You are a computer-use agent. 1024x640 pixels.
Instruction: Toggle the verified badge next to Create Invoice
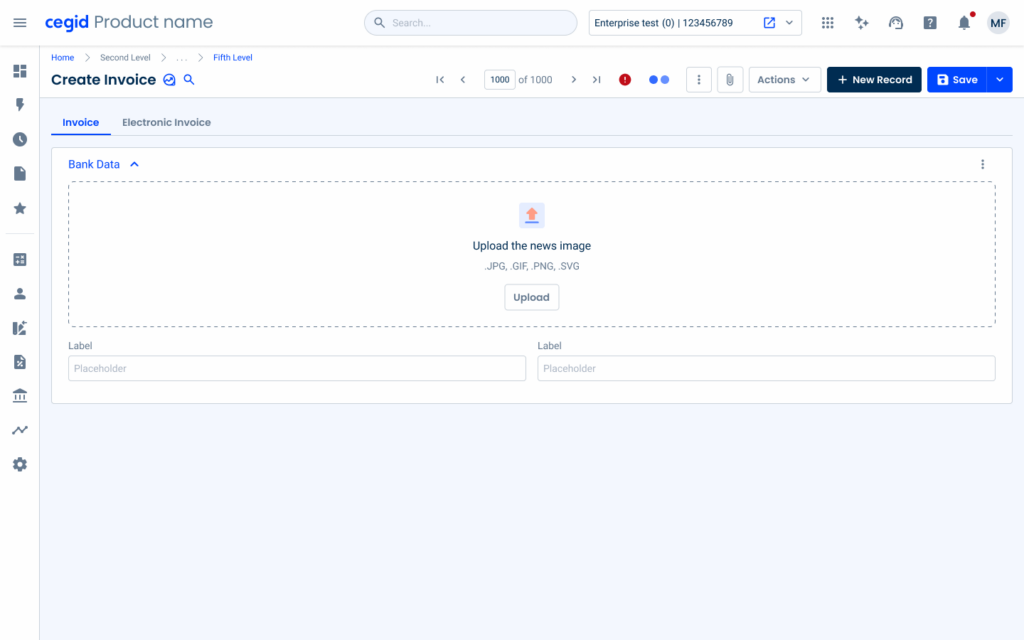click(168, 79)
